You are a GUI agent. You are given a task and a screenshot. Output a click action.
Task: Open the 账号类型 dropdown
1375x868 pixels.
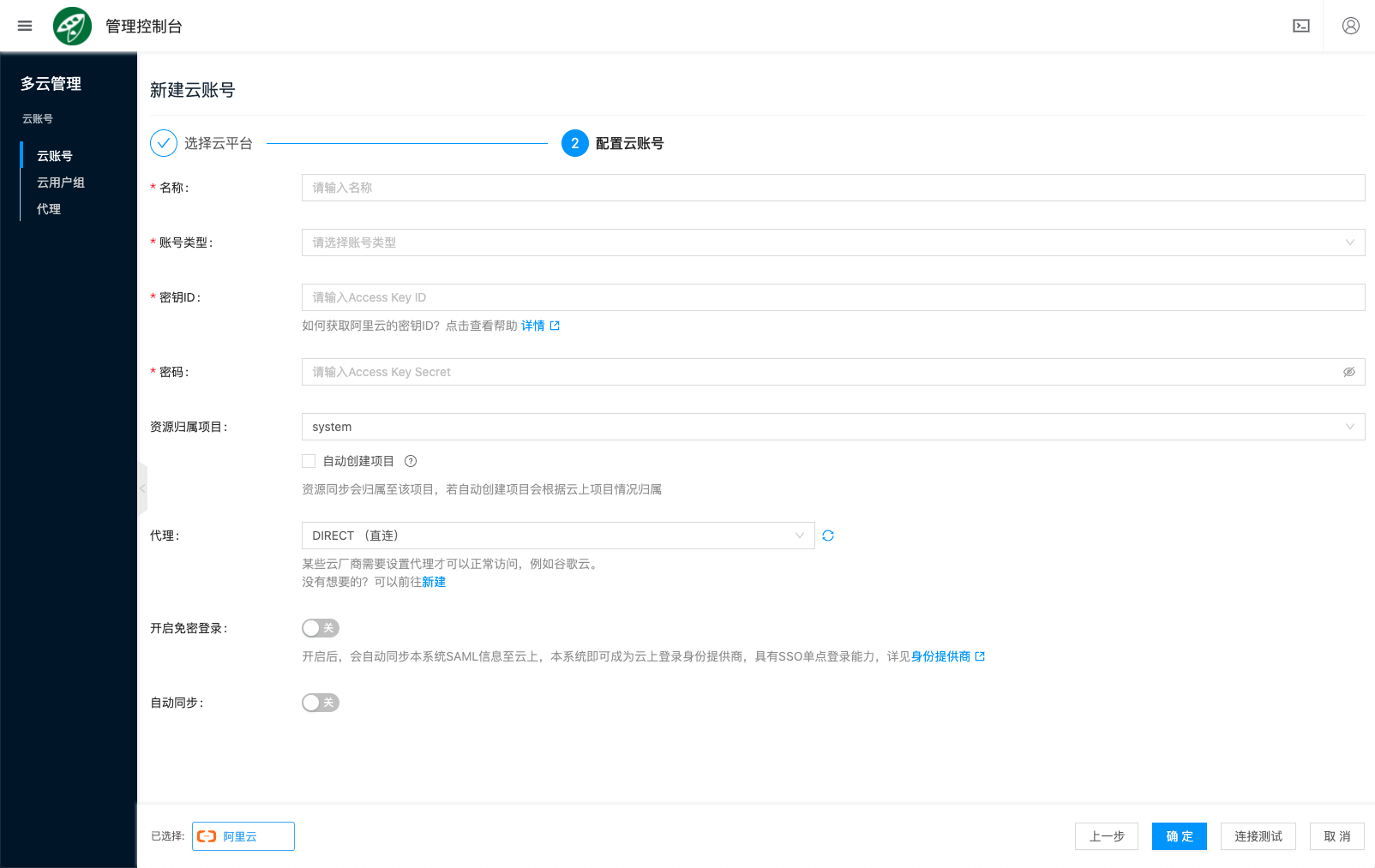pyautogui.click(x=832, y=242)
